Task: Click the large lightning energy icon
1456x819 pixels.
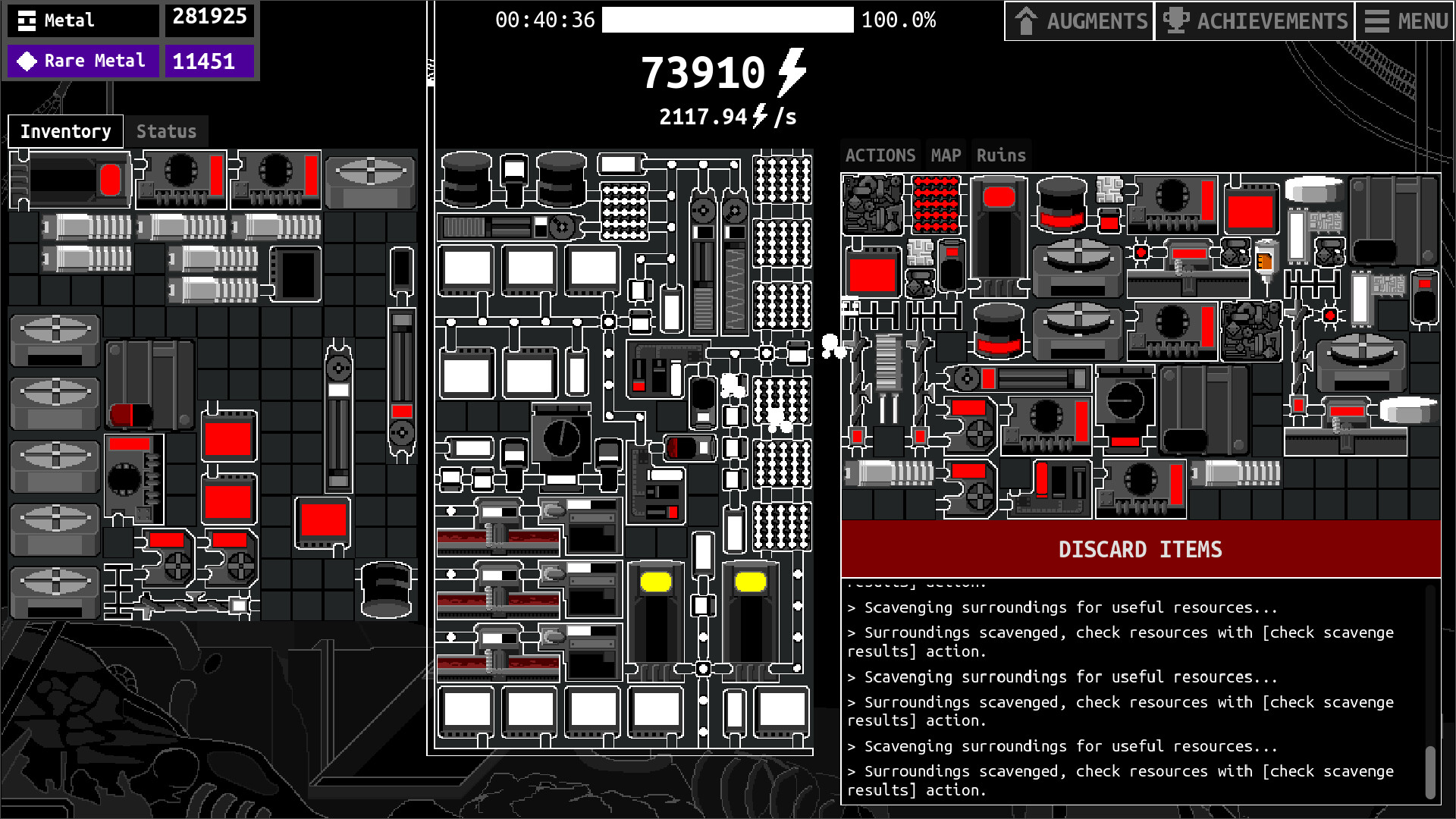Action: tap(792, 72)
